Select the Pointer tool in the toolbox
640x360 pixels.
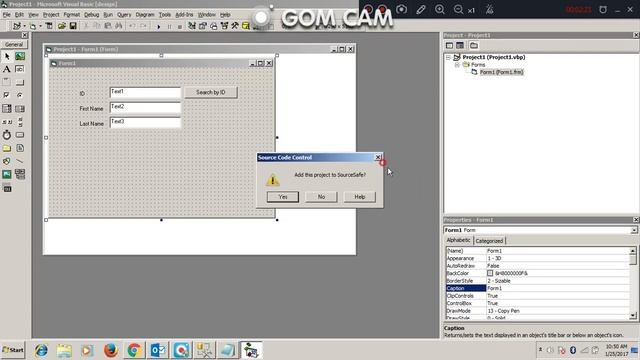[7, 56]
